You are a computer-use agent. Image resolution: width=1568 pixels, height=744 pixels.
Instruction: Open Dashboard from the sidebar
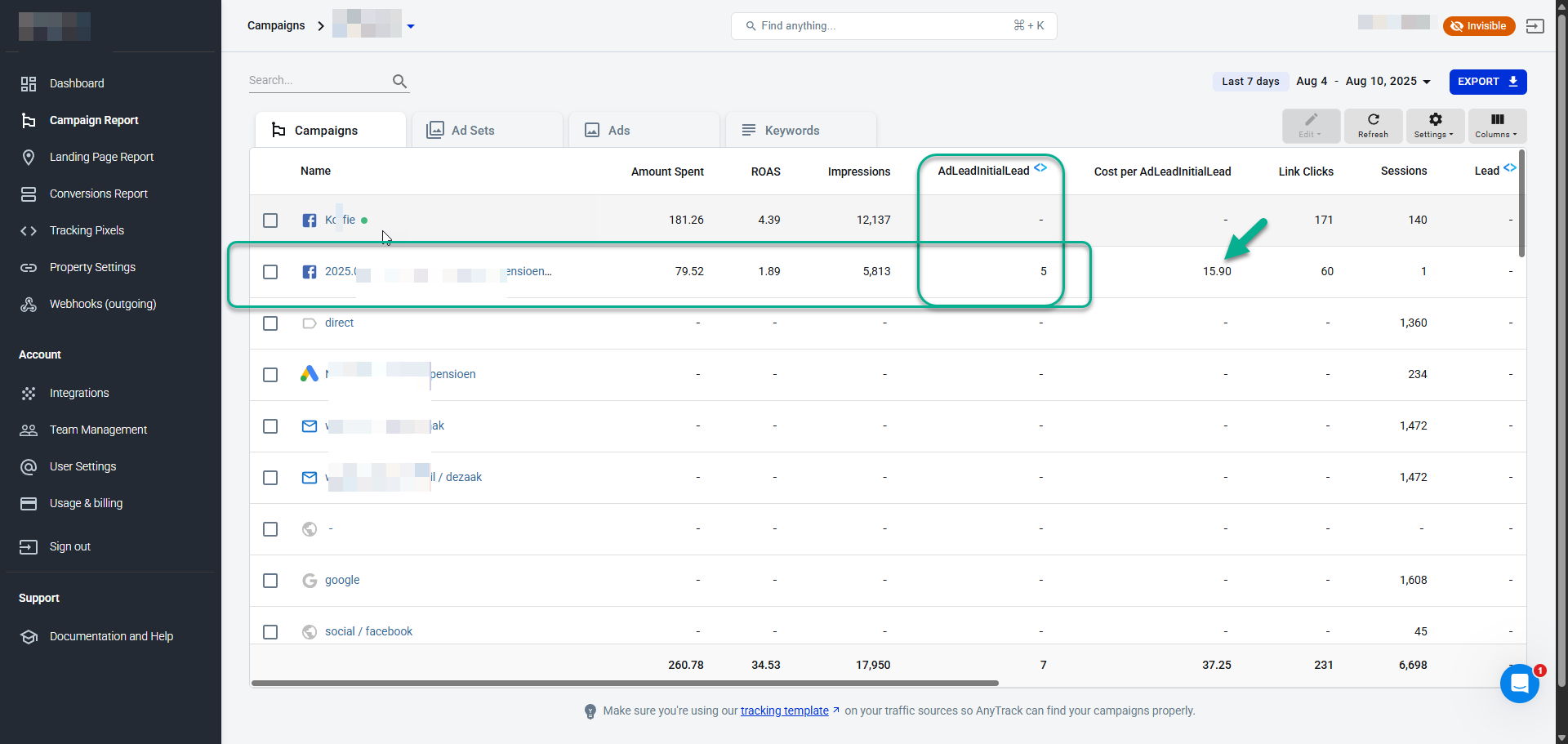77,83
